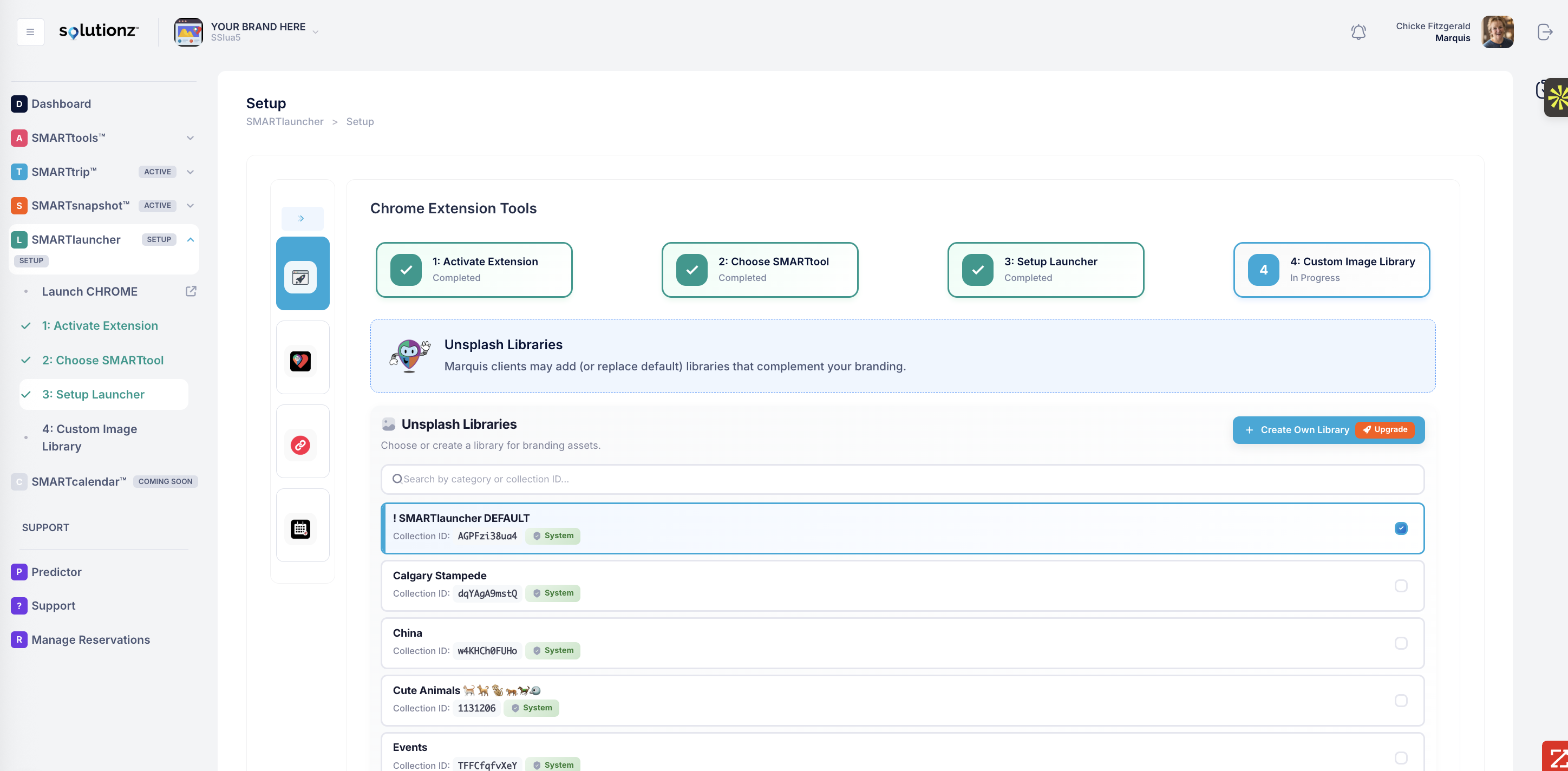Open the 4: Custom Image Library step
1568x771 pixels.
coord(1331,270)
